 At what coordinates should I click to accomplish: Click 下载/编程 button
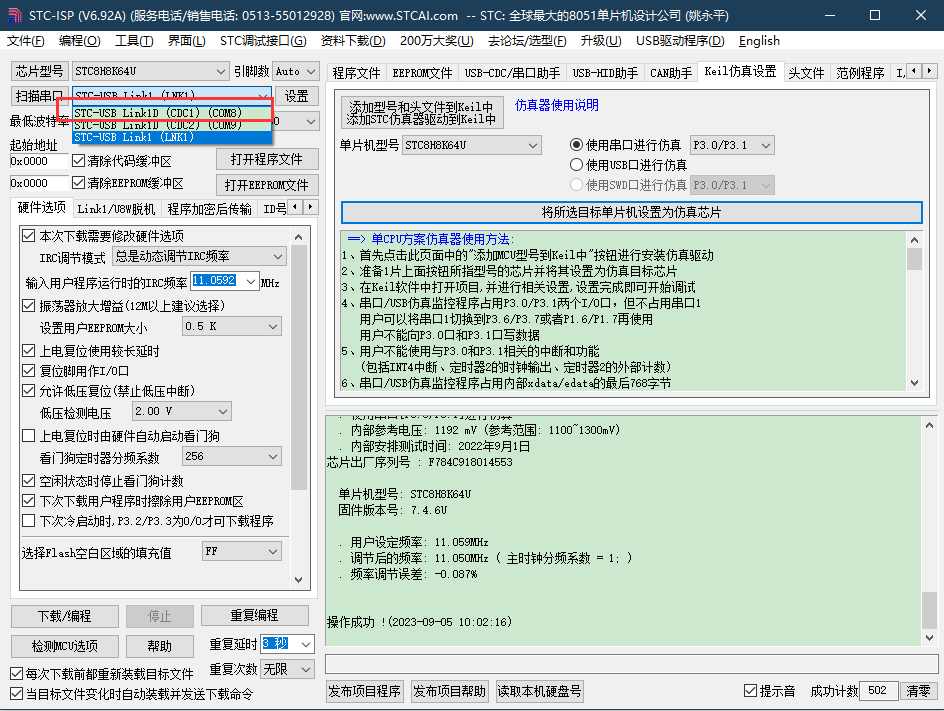coord(64,616)
